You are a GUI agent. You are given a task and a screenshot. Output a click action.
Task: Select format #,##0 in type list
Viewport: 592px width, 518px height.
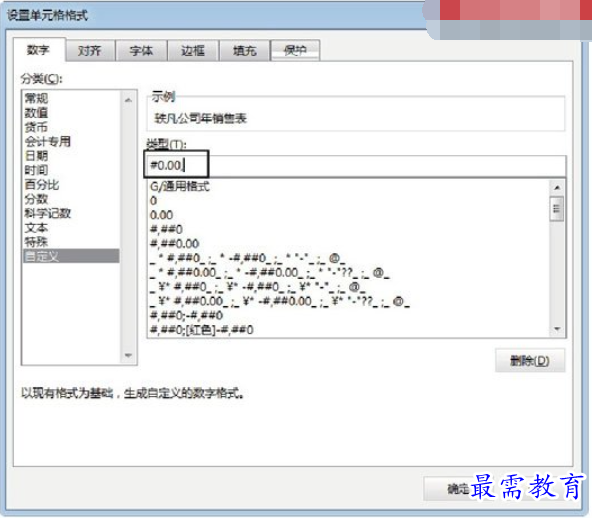point(349,229)
